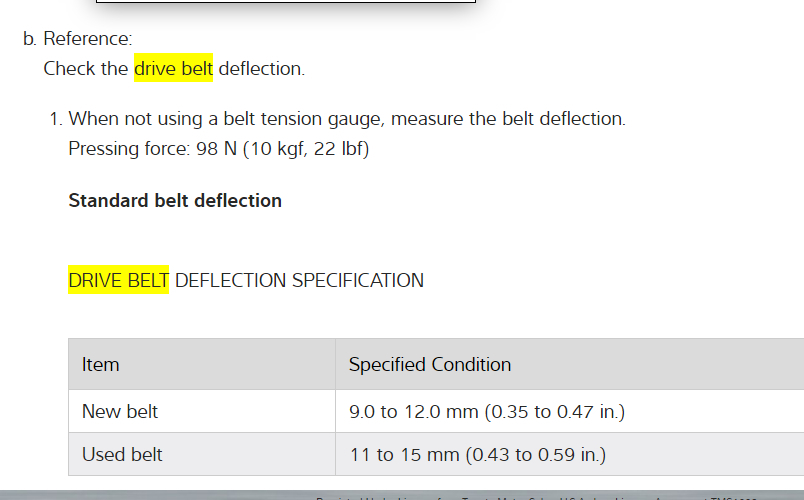804x500 pixels.
Task: Click the step number "1." marker
Action: point(55,119)
